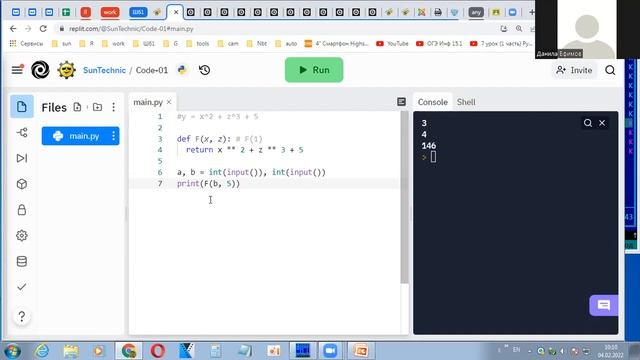Open Internet Explorer from taskbar

[42, 351]
